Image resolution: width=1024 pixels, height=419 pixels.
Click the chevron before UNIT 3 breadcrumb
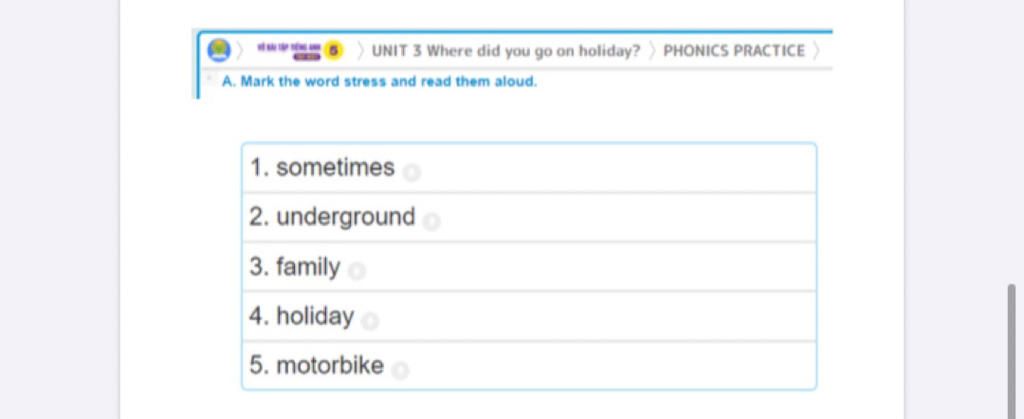pyautogui.click(x=360, y=51)
